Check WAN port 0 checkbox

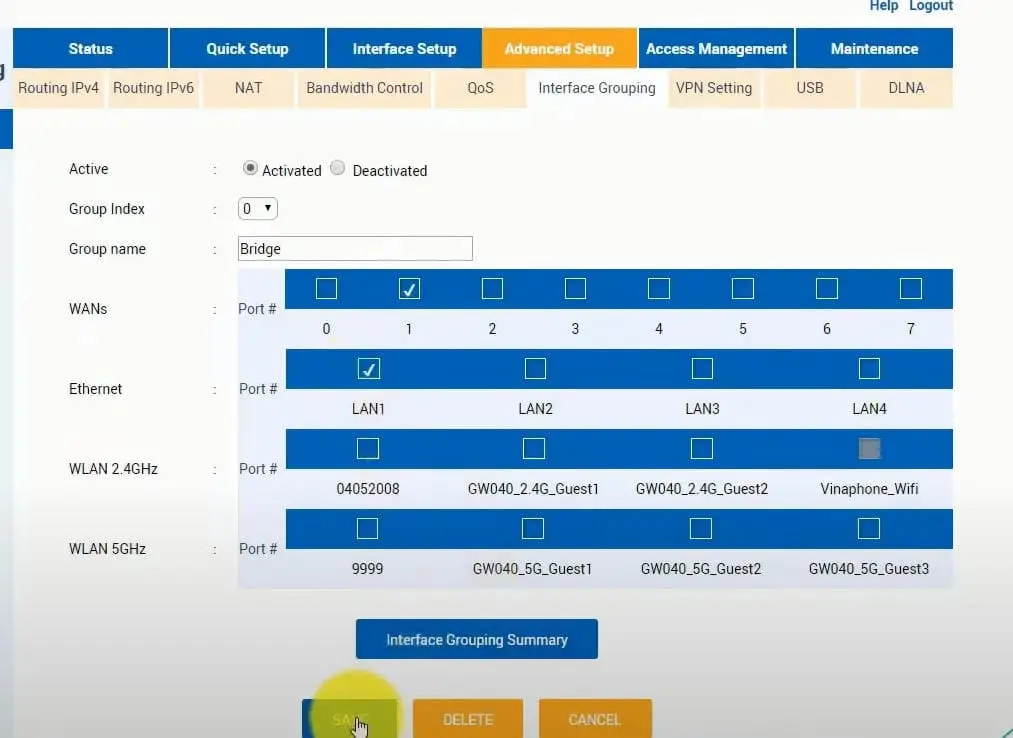[x=326, y=288]
